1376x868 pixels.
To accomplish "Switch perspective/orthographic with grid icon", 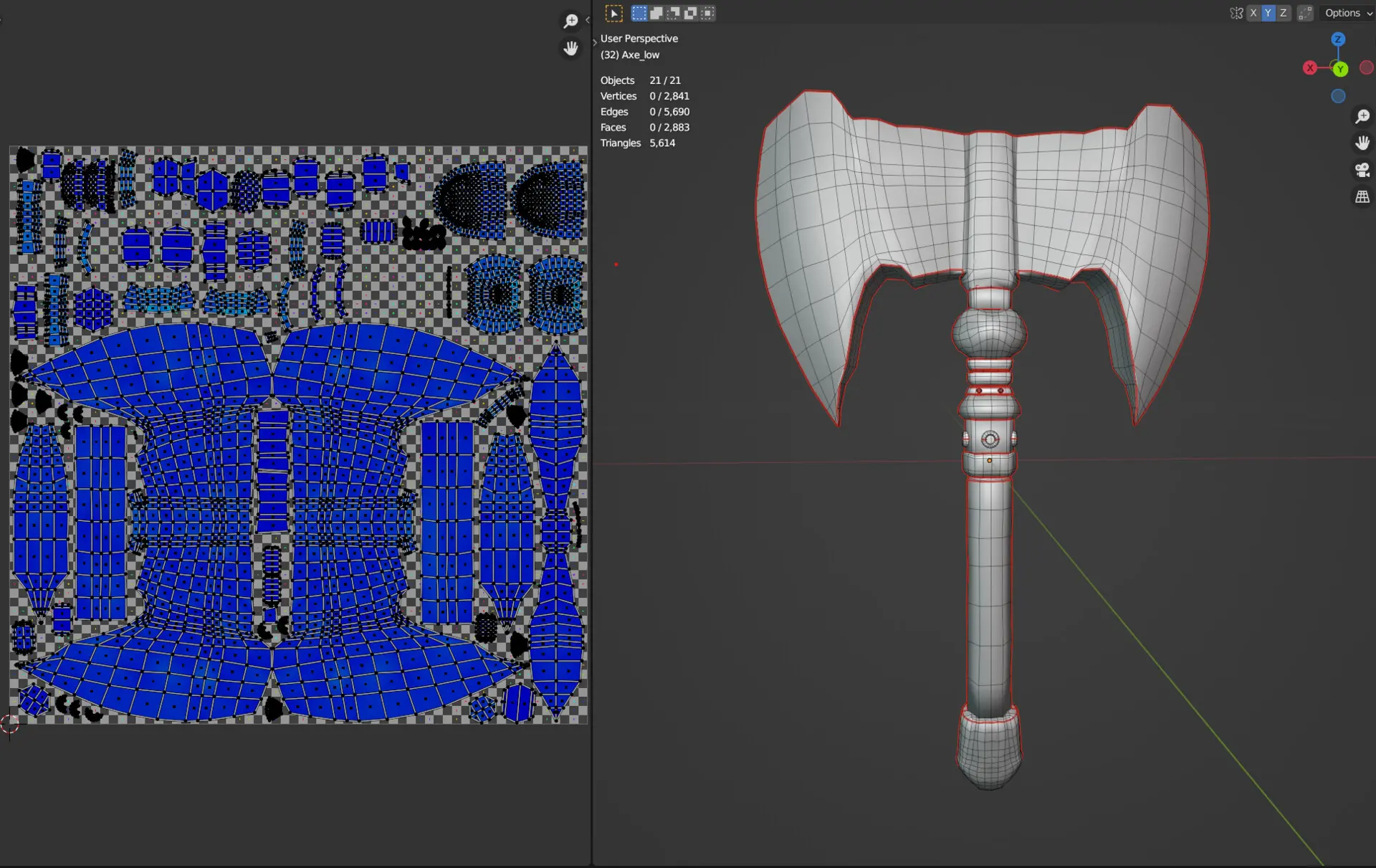I will (x=1362, y=196).
